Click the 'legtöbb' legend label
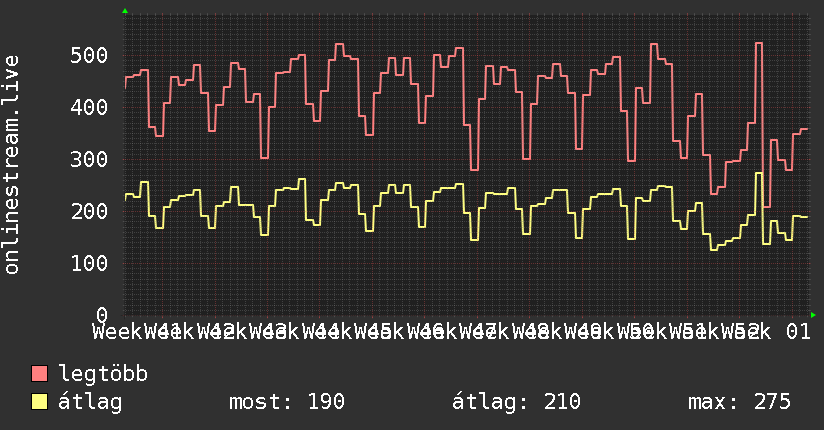 pos(103,373)
